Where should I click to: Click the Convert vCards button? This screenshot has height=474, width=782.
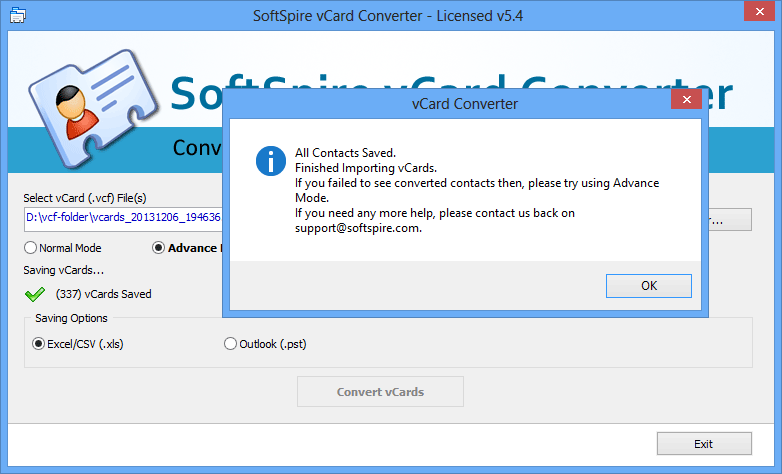point(380,392)
